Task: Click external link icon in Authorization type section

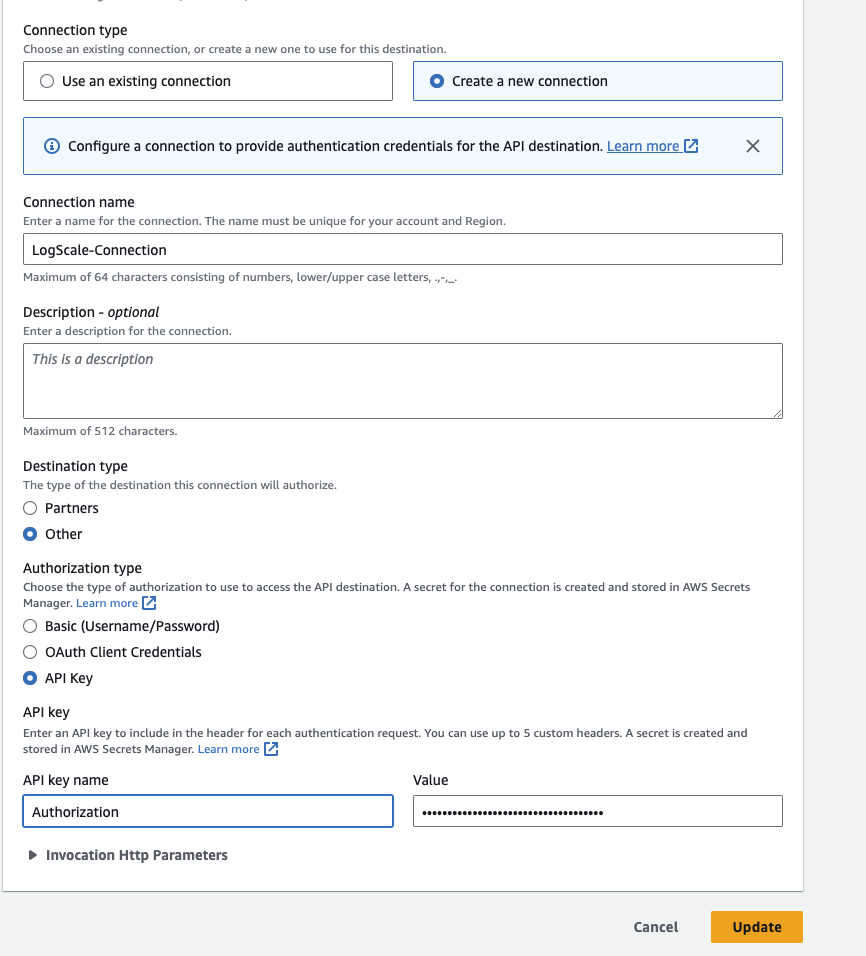Action: tap(149, 603)
